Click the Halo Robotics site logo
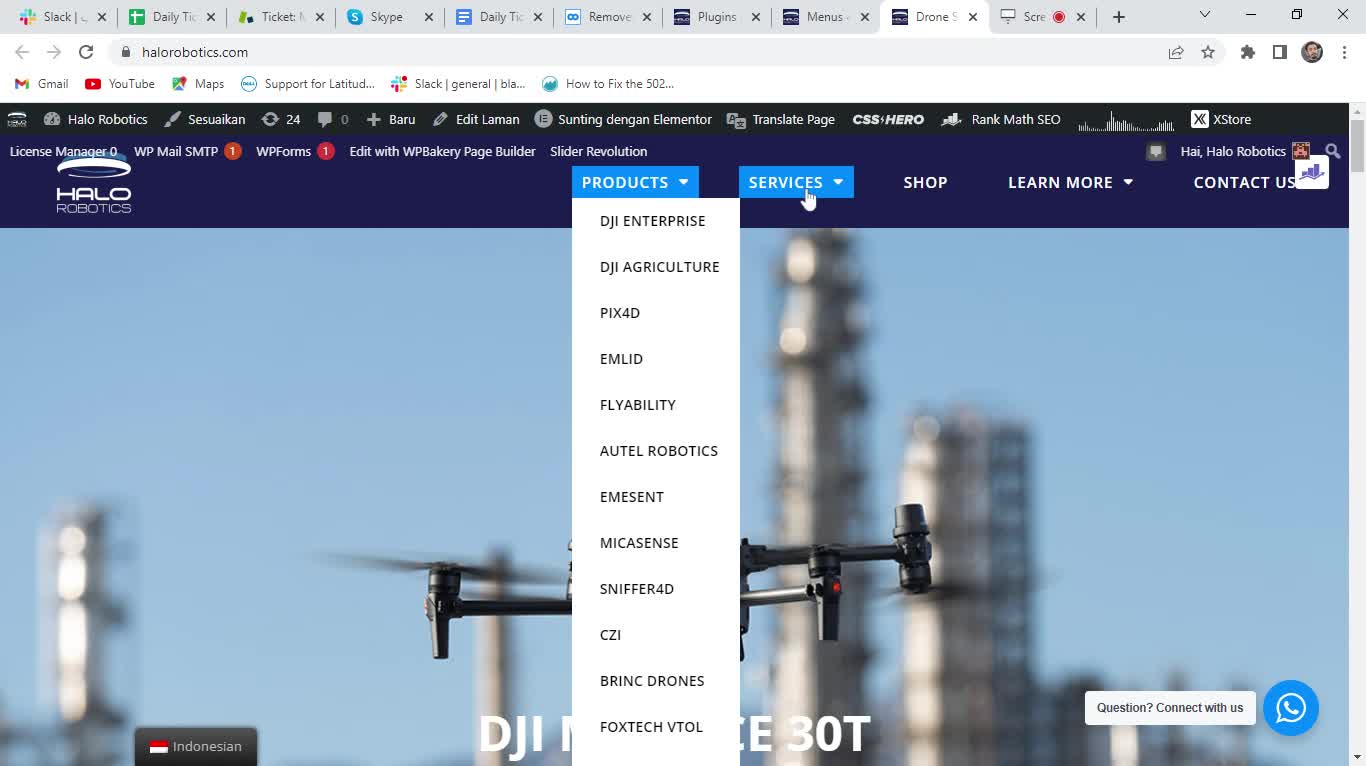 click(93, 187)
